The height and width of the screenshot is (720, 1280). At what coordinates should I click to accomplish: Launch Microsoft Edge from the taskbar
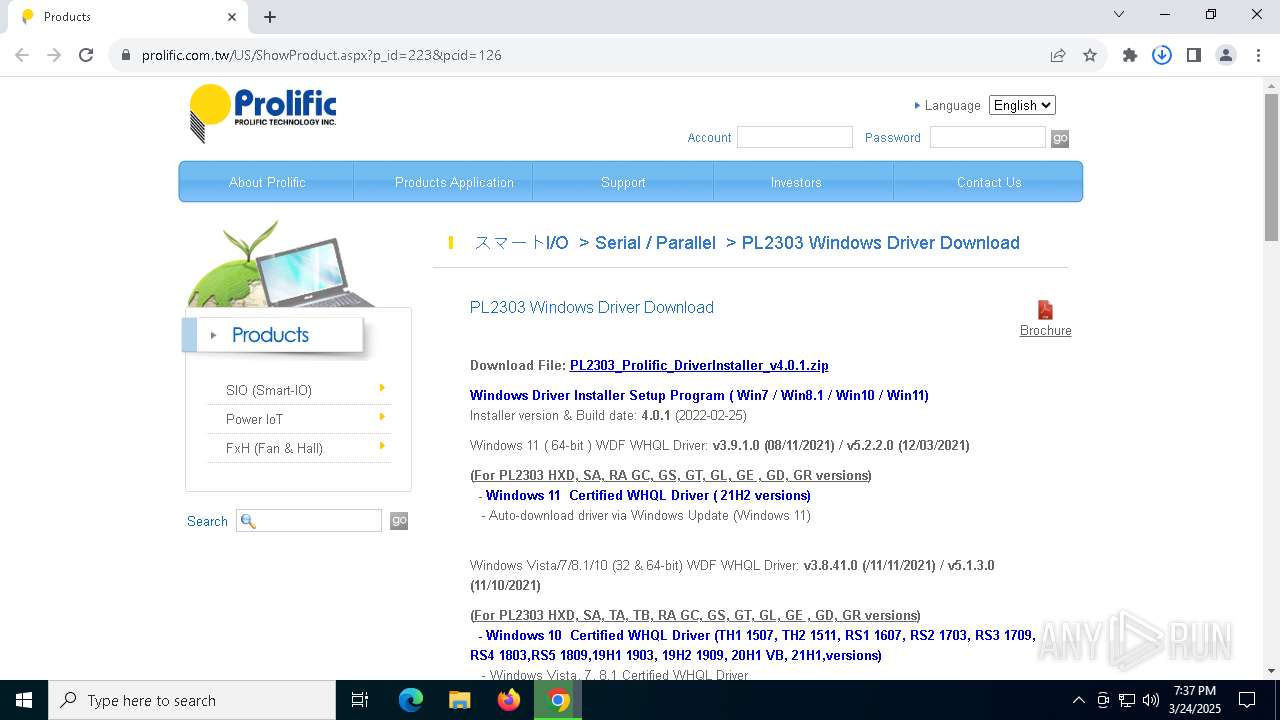click(x=411, y=700)
